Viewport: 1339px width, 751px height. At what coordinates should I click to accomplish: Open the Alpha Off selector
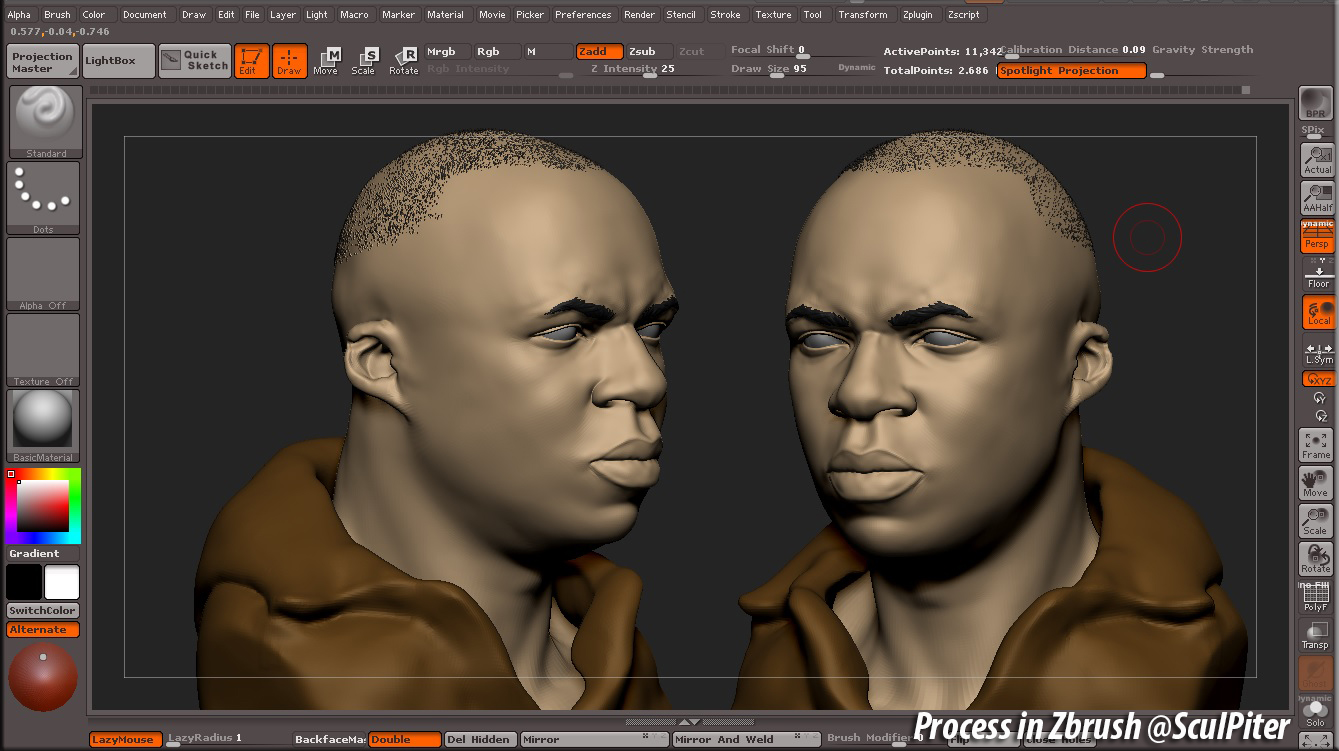pos(43,274)
